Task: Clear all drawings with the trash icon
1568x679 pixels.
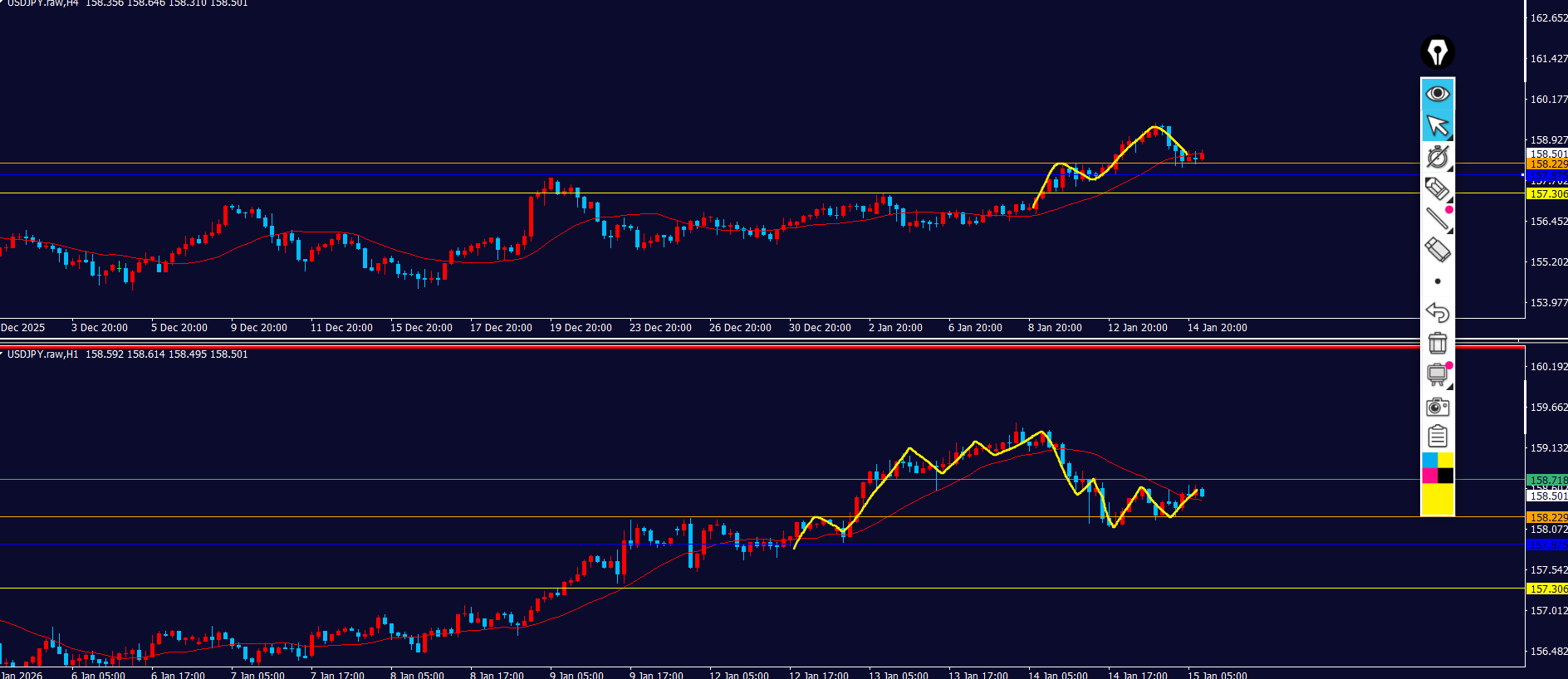Action: coord(1437,343)
